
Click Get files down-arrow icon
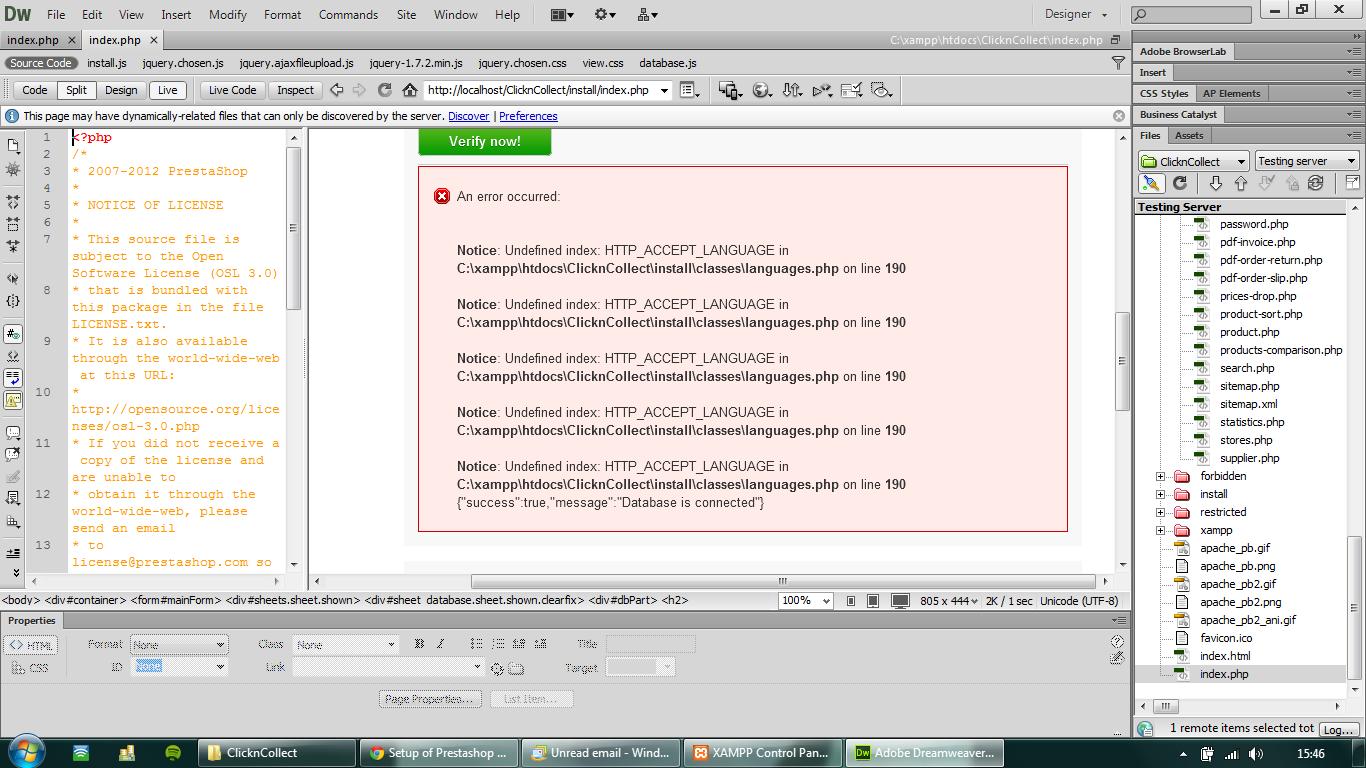(1215, 183)
